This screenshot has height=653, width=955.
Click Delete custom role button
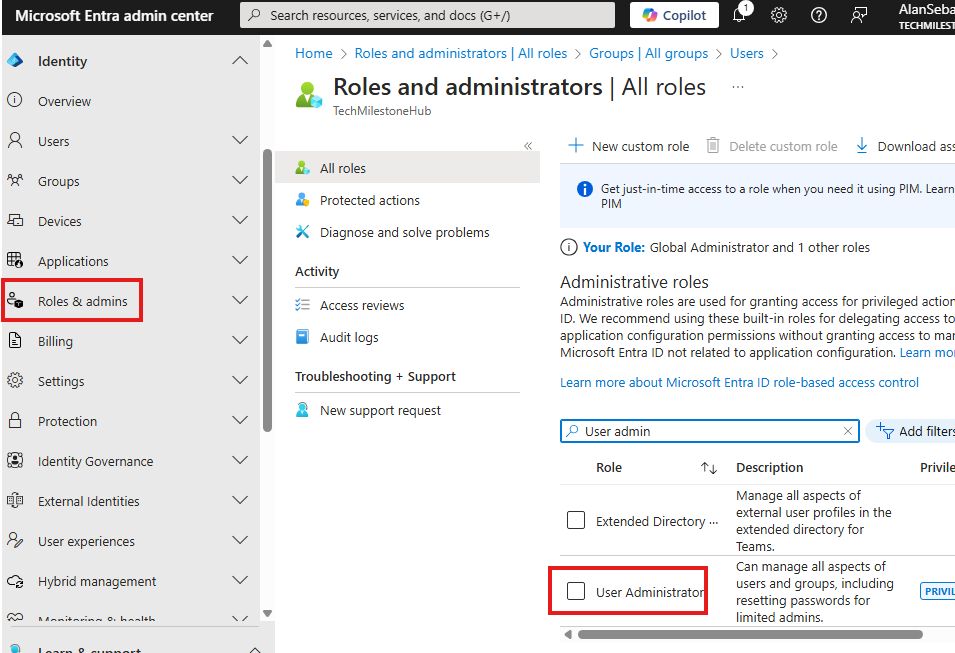(x=772, y=146)
